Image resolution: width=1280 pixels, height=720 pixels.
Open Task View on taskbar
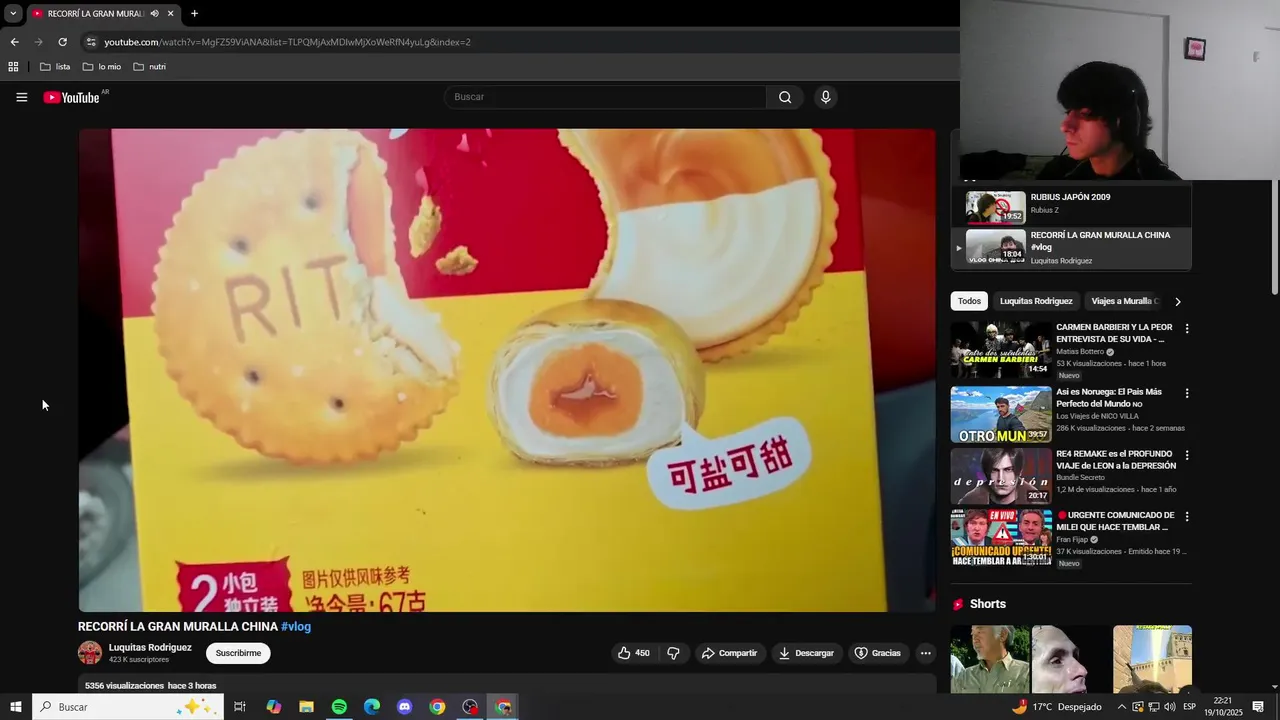tap(240, 707)
